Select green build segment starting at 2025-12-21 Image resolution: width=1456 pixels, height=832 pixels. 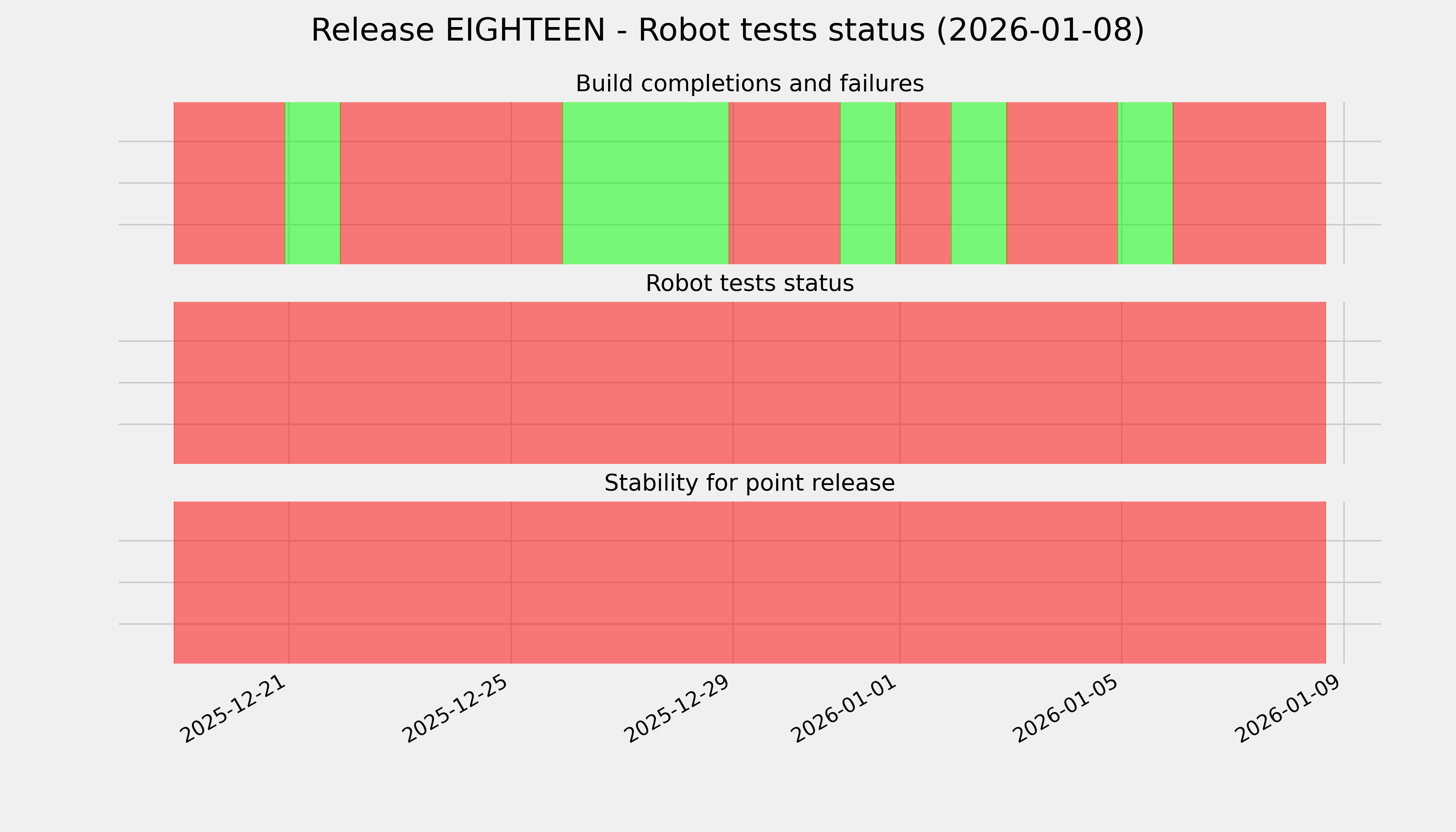coord(313,183)
